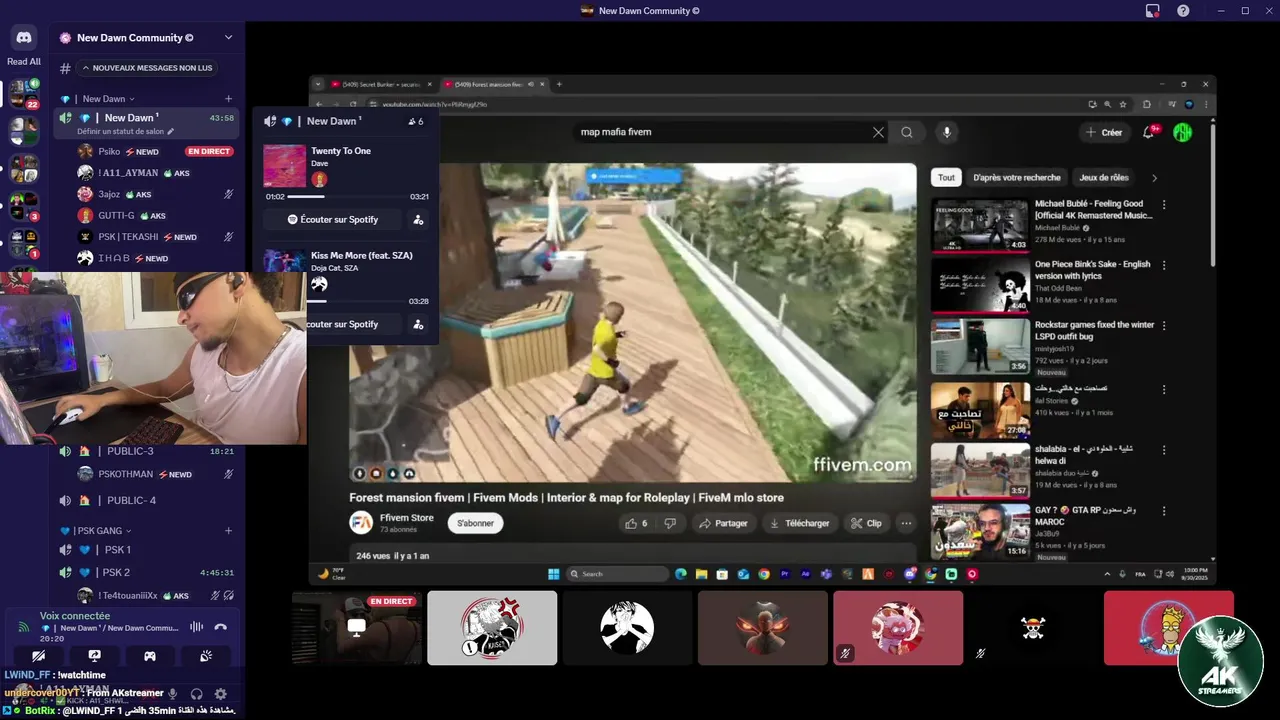The height and width of the screenshot is (720, 1280).
Task: Dislike the Forest mansion video
Action: point(670,523)
